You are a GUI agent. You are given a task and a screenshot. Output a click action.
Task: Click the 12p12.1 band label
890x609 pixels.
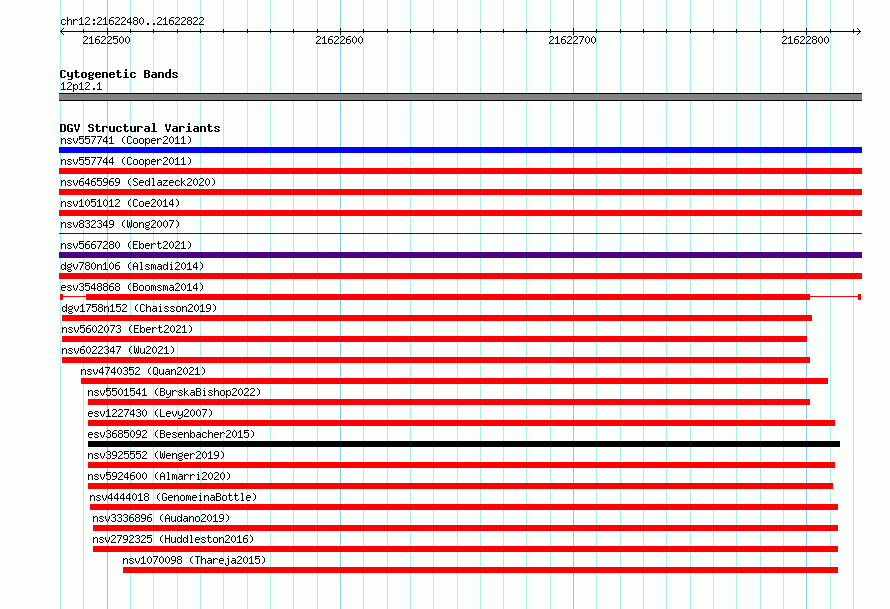click(x=81, y=86)
